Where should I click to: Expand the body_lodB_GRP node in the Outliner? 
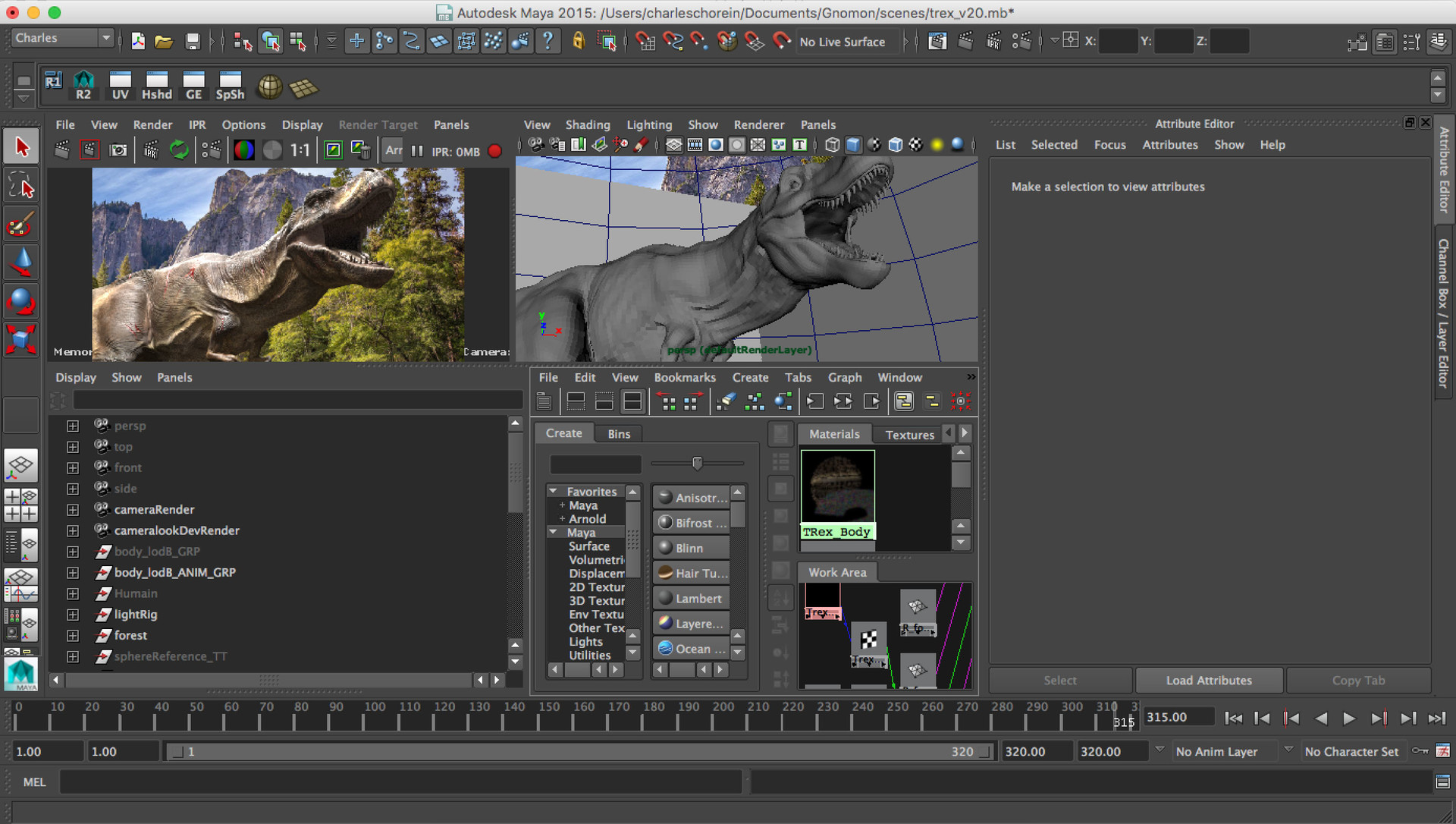click(73, 552)
